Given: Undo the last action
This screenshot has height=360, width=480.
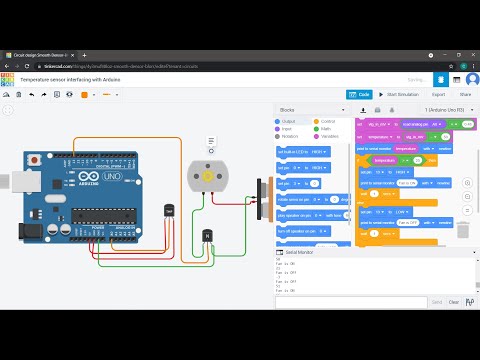Looking at the screenshot, I should click(x=32, y=95).
